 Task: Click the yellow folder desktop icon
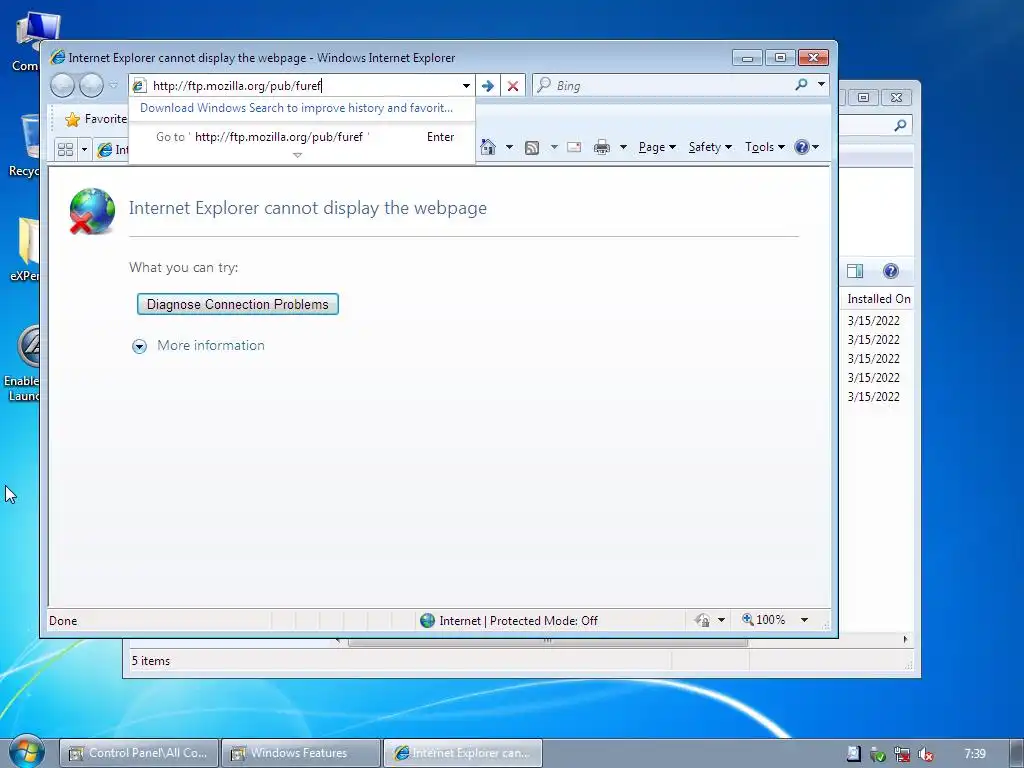(25, 249)
